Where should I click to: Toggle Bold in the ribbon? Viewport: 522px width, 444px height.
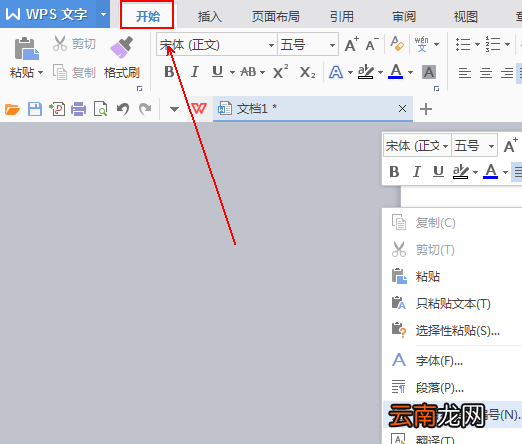click(x=169, y=72)
